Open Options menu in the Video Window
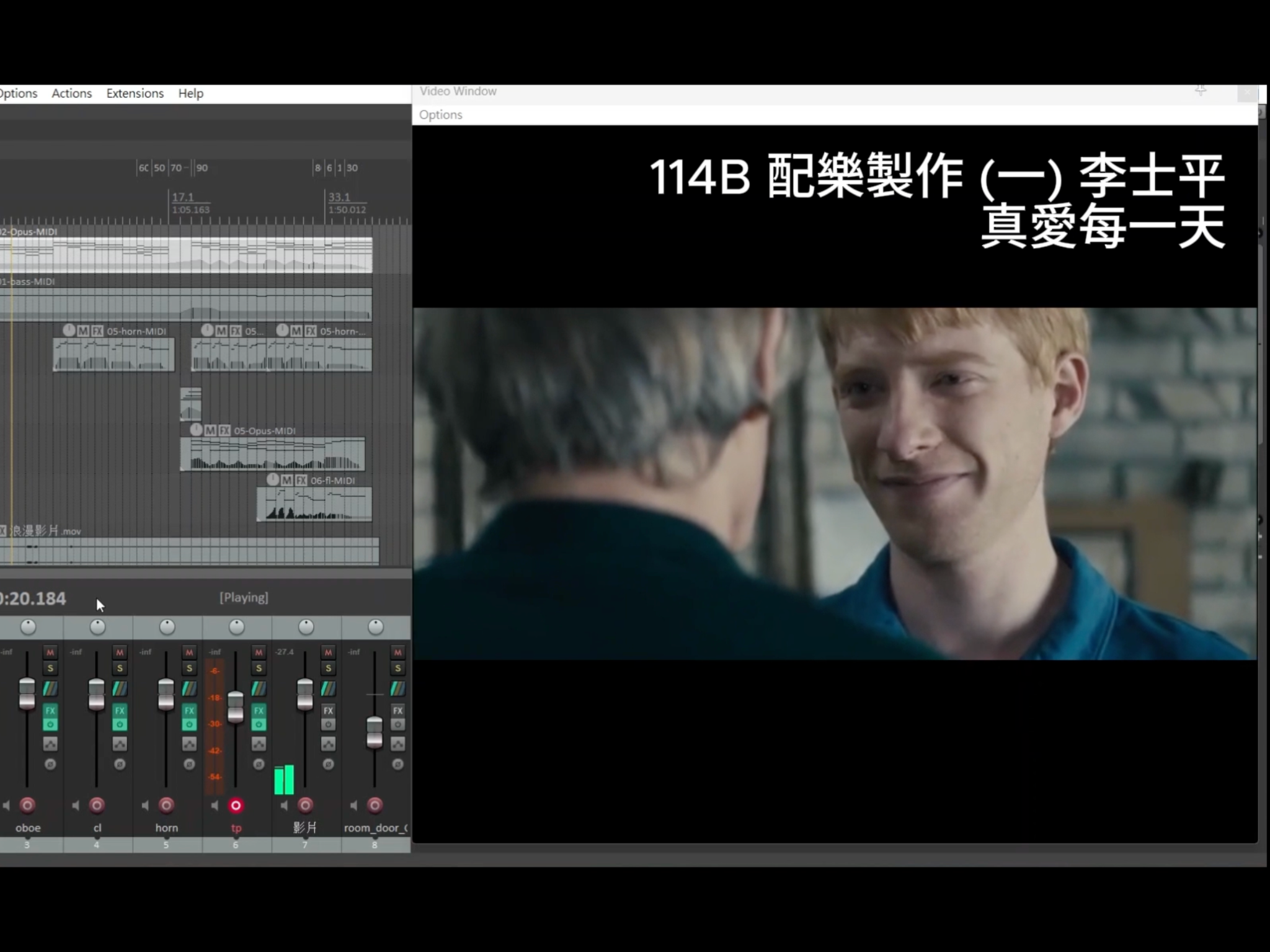 click(x=440, y=115)
